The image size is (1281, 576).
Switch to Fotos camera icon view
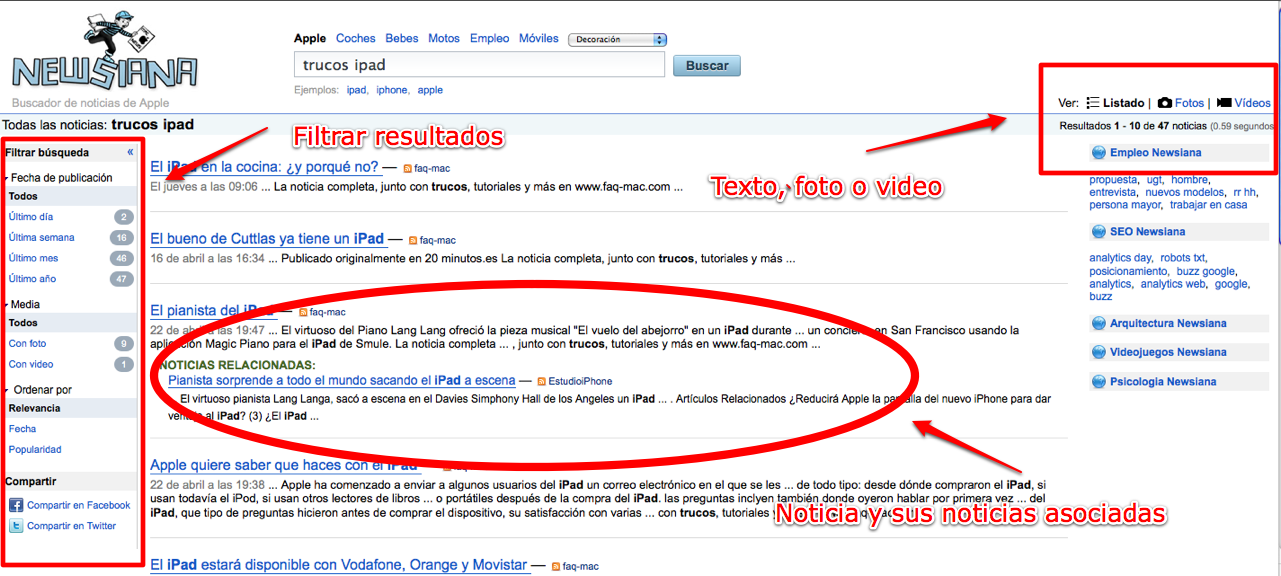coord(1165,103)
